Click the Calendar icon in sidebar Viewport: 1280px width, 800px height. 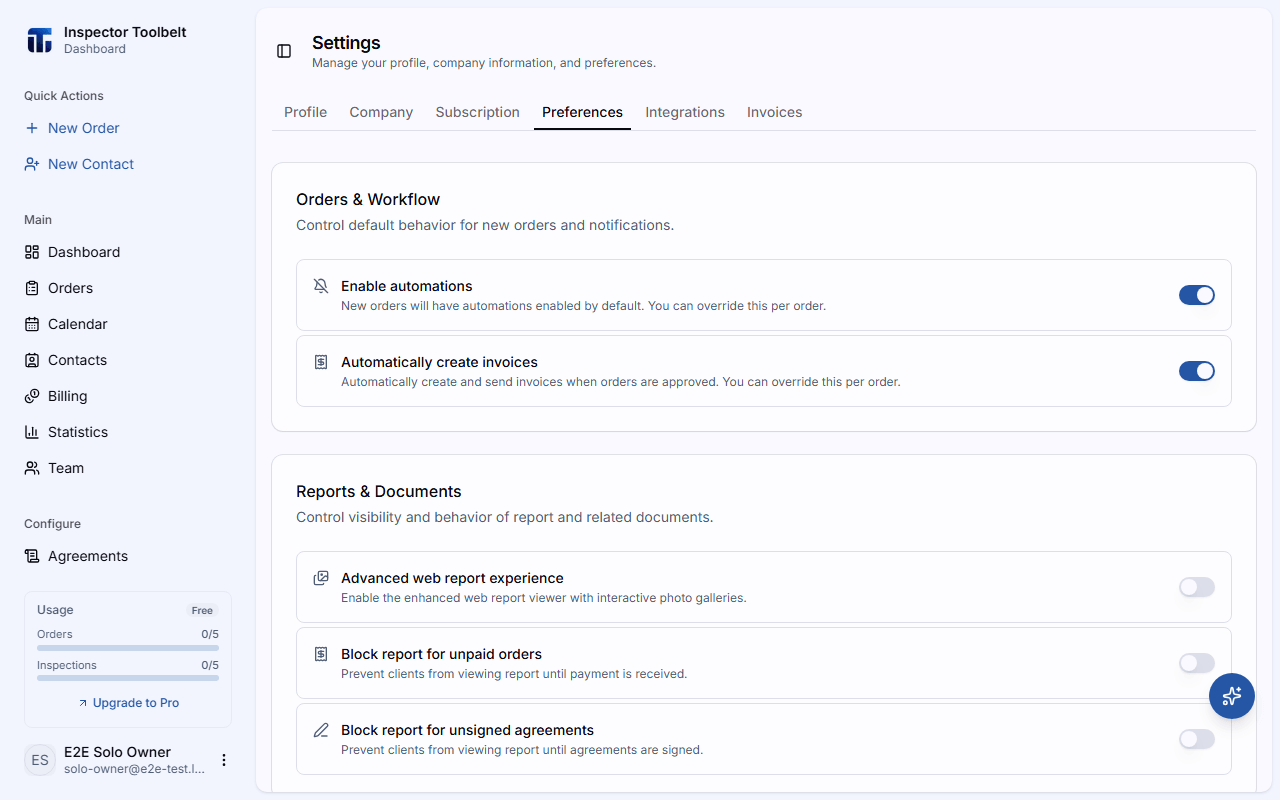32,324
